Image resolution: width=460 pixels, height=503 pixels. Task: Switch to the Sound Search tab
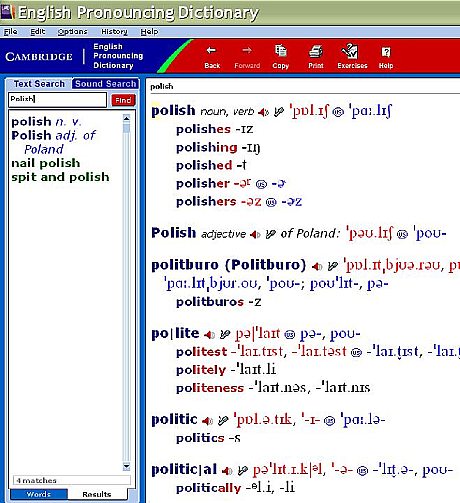[105, 84]
